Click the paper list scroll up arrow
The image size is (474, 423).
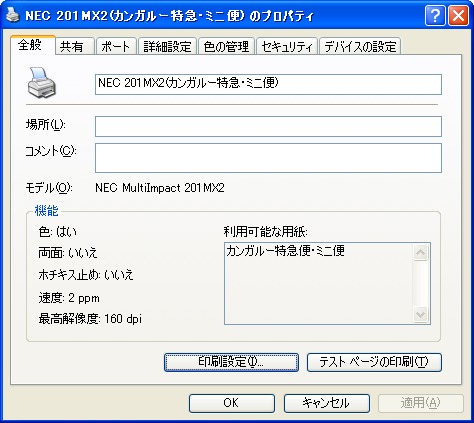tap(420, 252)
